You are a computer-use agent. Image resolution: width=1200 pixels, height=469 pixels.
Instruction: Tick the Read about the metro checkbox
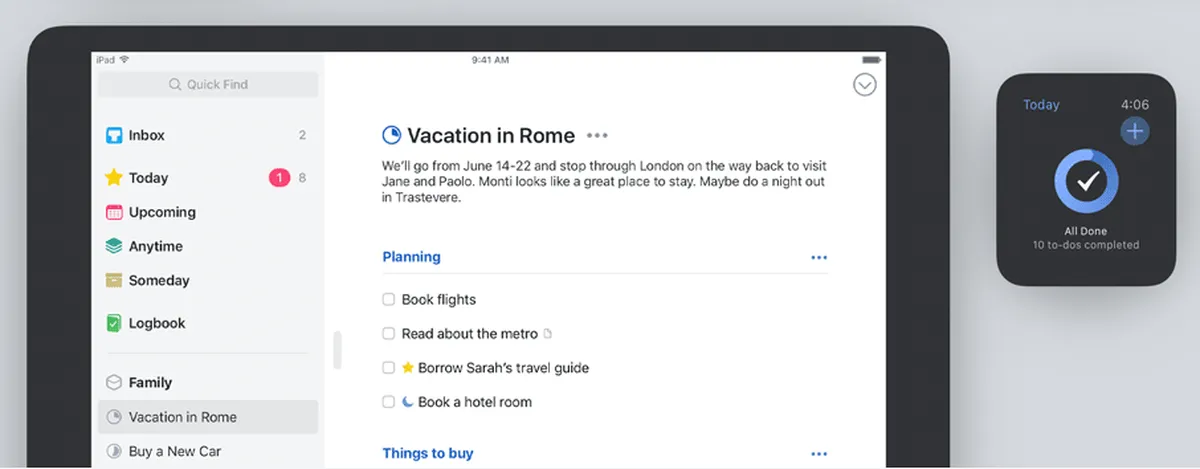pyautogui.click(x=389, y=334)
